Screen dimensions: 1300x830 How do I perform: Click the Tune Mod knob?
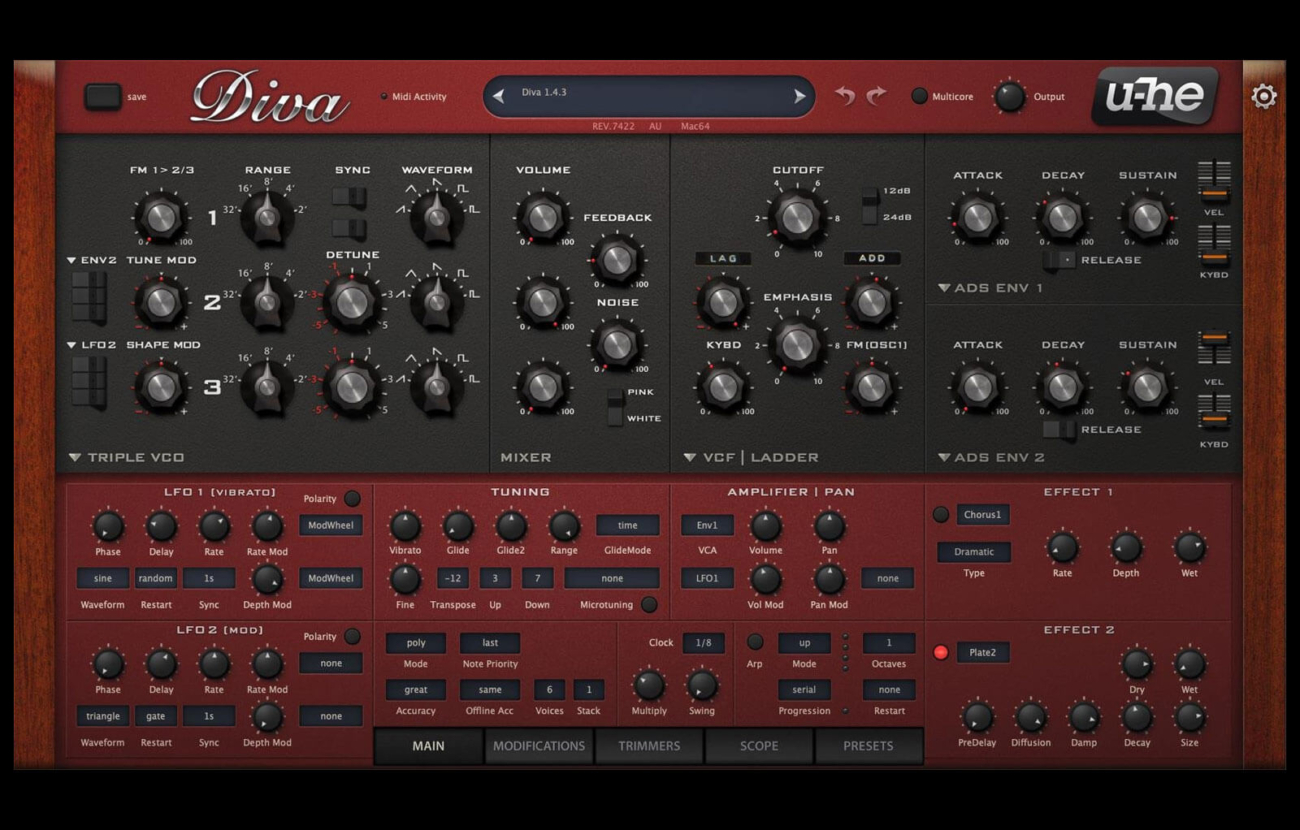point(160,301)
